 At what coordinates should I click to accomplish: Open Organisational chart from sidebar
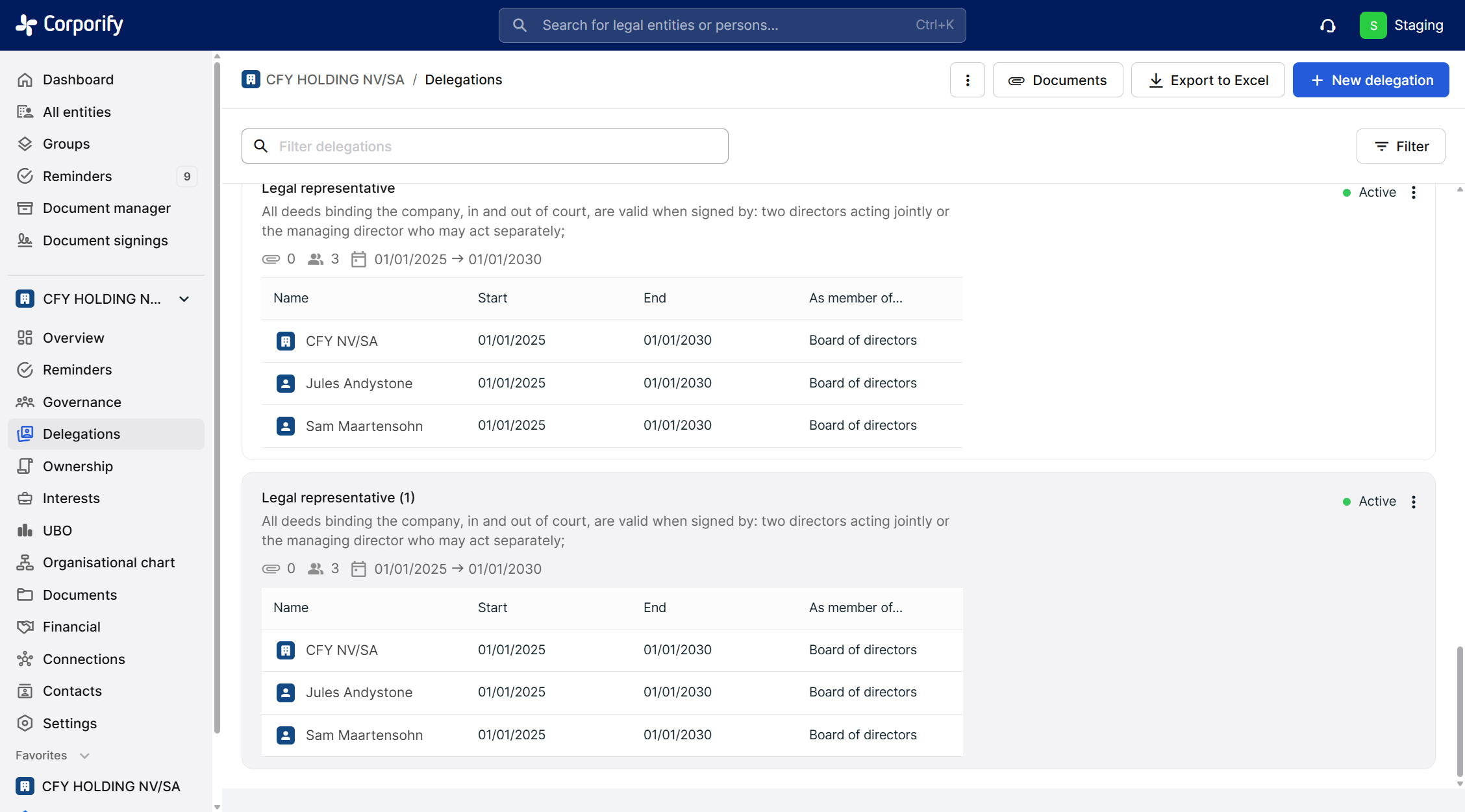coord(108,563)
